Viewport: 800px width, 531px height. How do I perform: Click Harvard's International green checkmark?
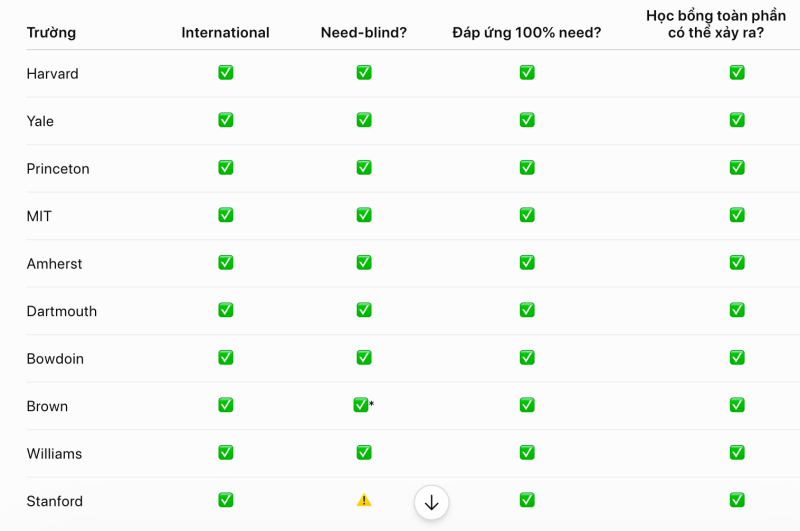[226, 72]
